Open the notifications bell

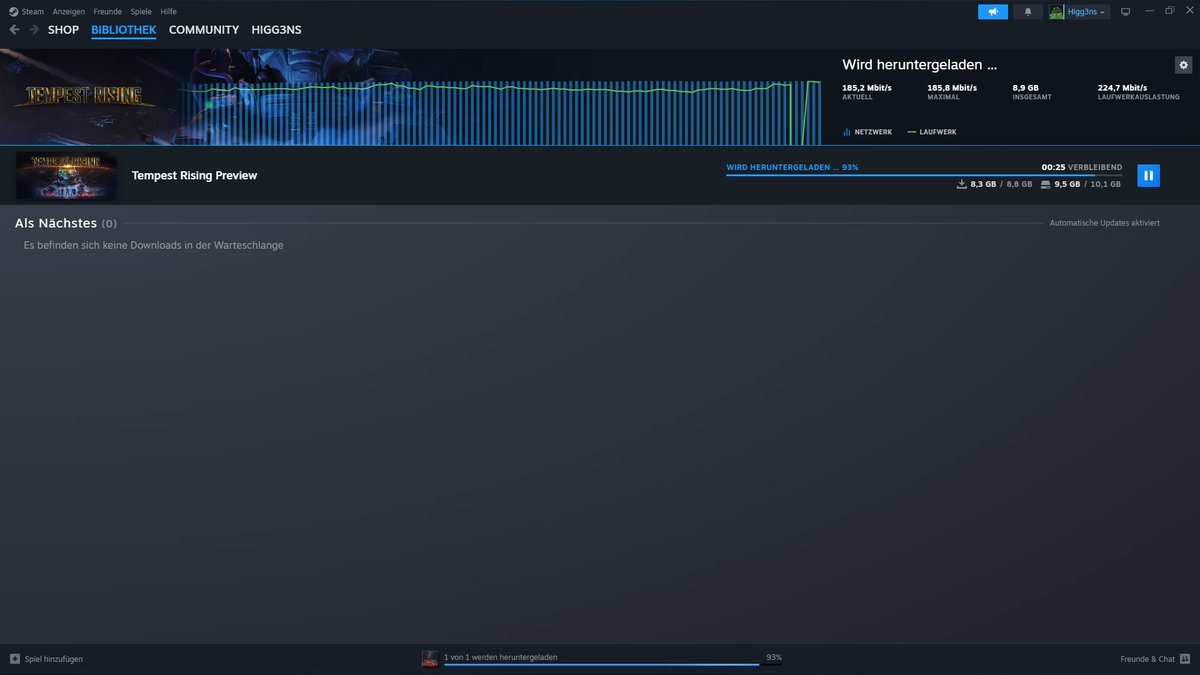pos(1027,12)
